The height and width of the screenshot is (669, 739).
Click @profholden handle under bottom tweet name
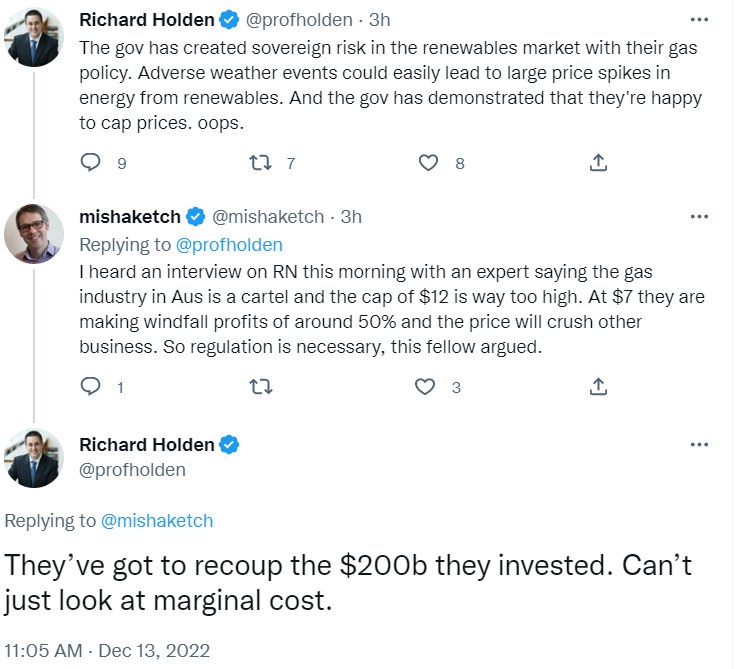pyautogui.click(x=132, y=469)
